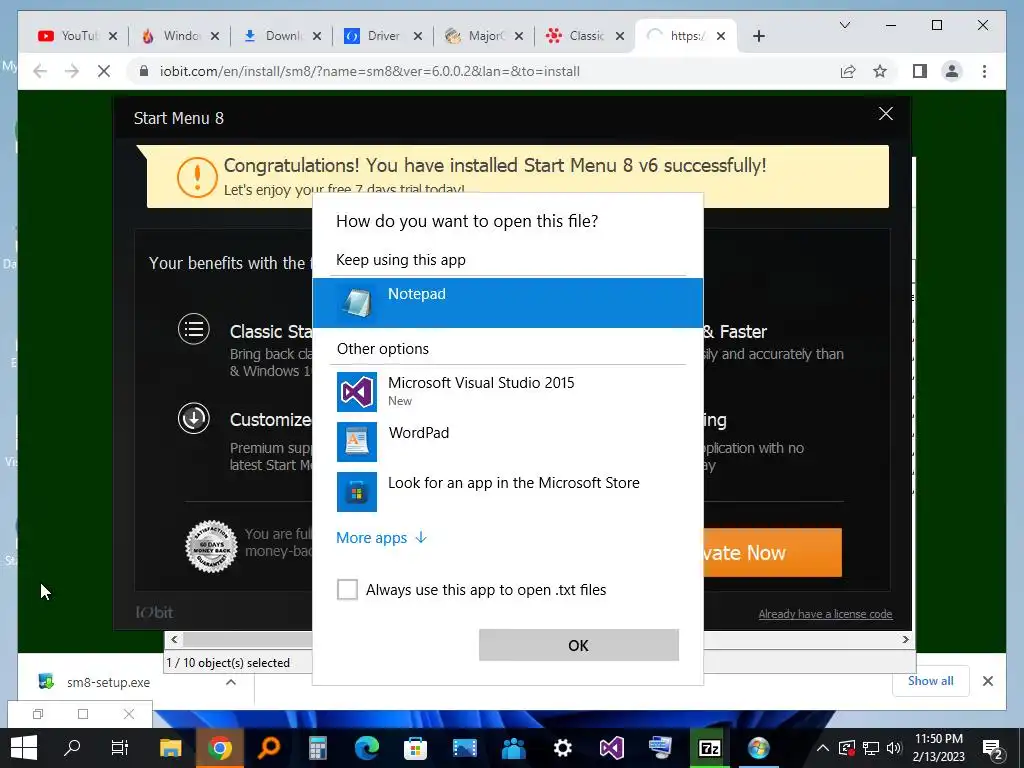The width and height of the screenshot is (1024, 768).
Task: Open a new browser tab
Action: [x=758, y=36]
